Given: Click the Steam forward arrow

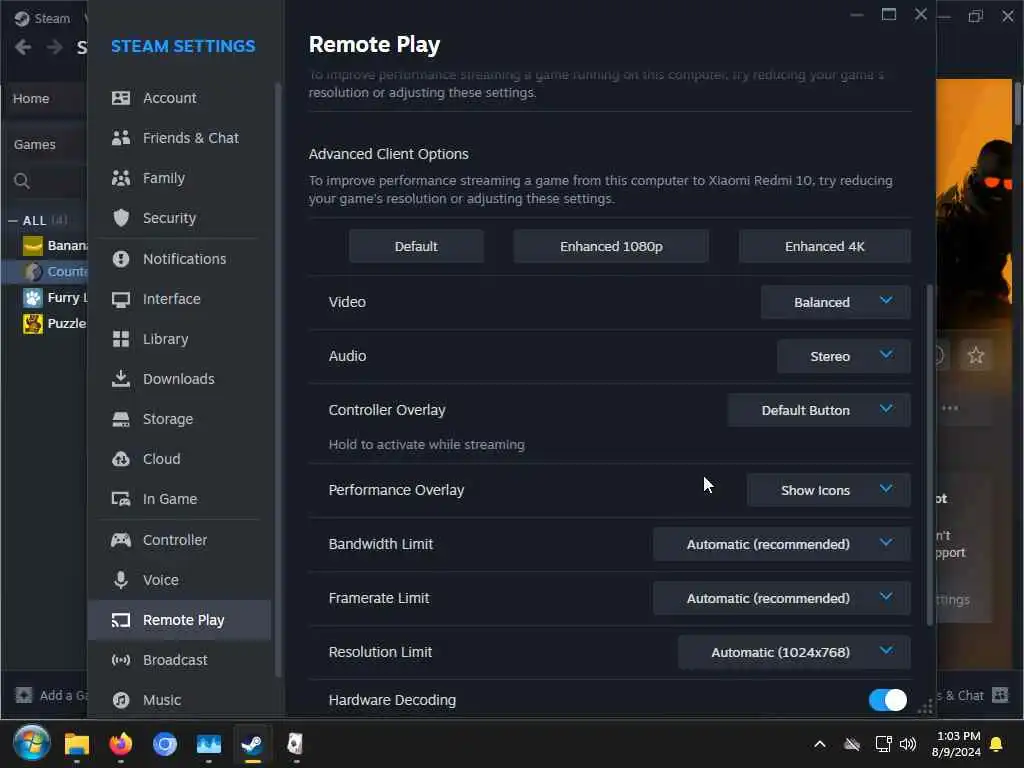Looking at the screenshot, I should (x=55, y=47).
